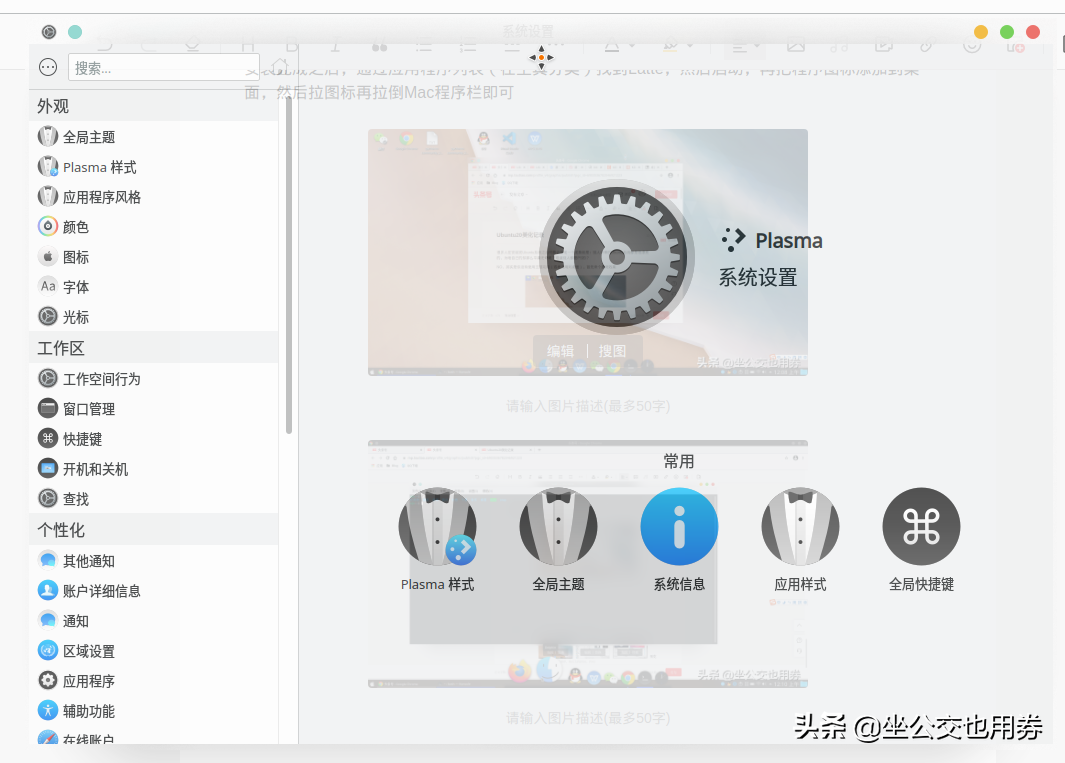Open 其他通知 in the sidebar
Viewport: 1065px width, 763px height.
pos(154,561)
